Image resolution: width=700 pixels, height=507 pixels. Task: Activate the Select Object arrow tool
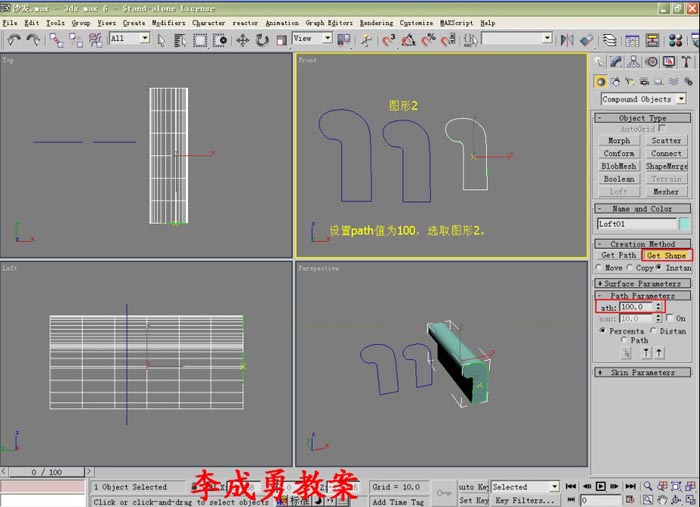(x=161, y=41)
